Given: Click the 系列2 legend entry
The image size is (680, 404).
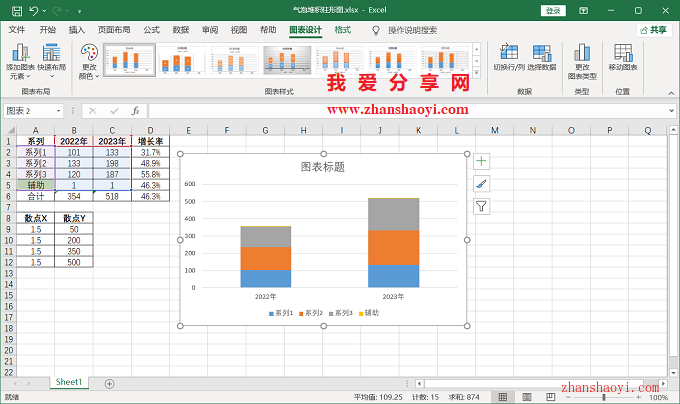Looking at the screenshot, I should pos(311,313).
